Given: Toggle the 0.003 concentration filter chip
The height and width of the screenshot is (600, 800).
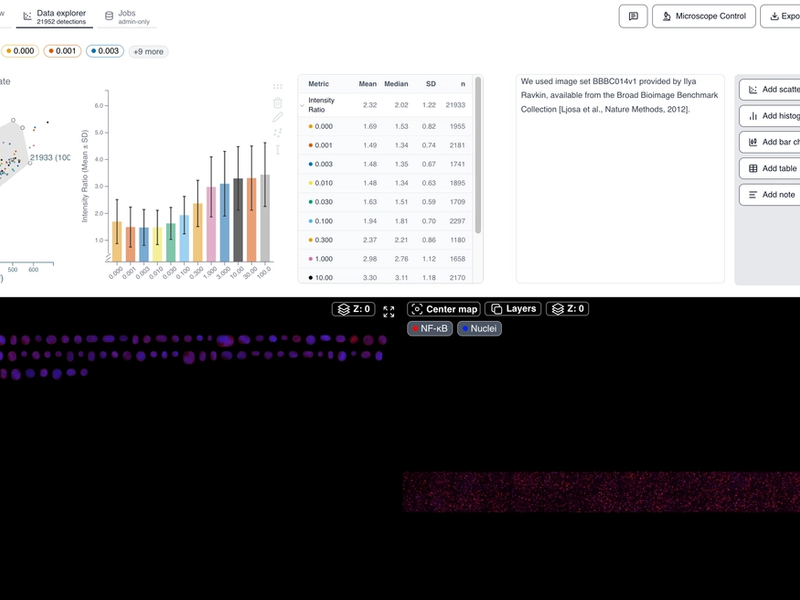Looking at the screenshot, I should click(105, 51).
